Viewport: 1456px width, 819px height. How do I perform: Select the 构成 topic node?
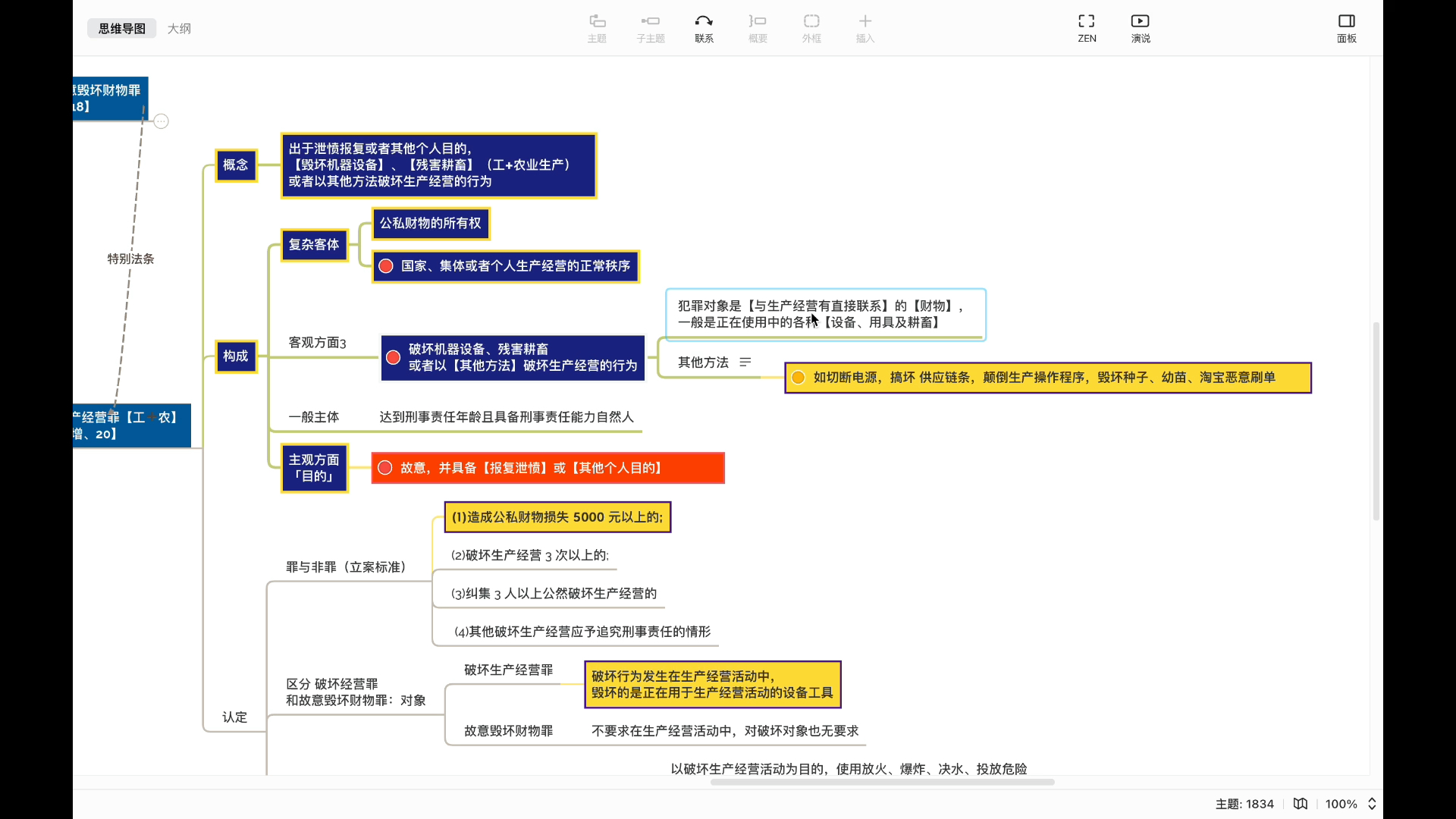pyautogui.click(x=236, y=356)
